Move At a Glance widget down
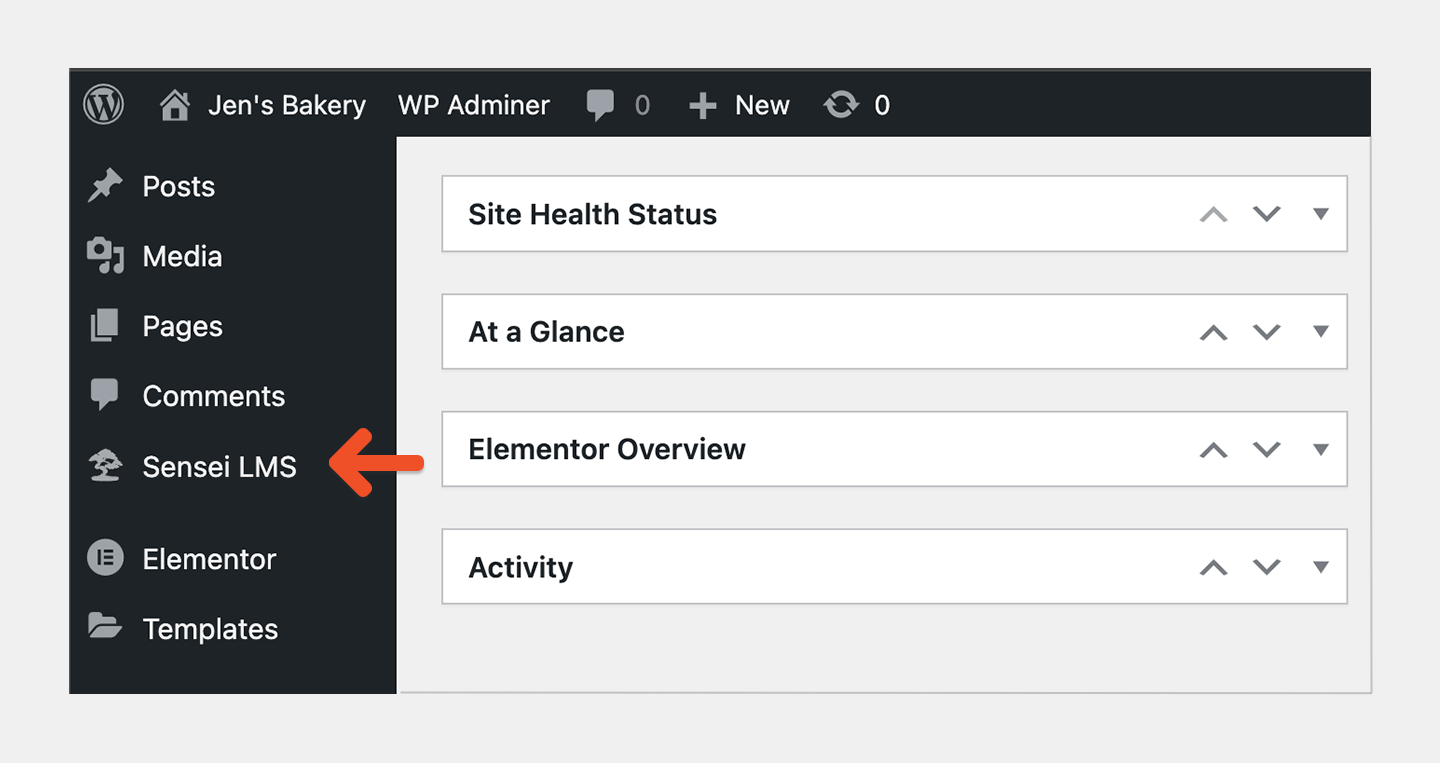 [x=1267, y=332]
